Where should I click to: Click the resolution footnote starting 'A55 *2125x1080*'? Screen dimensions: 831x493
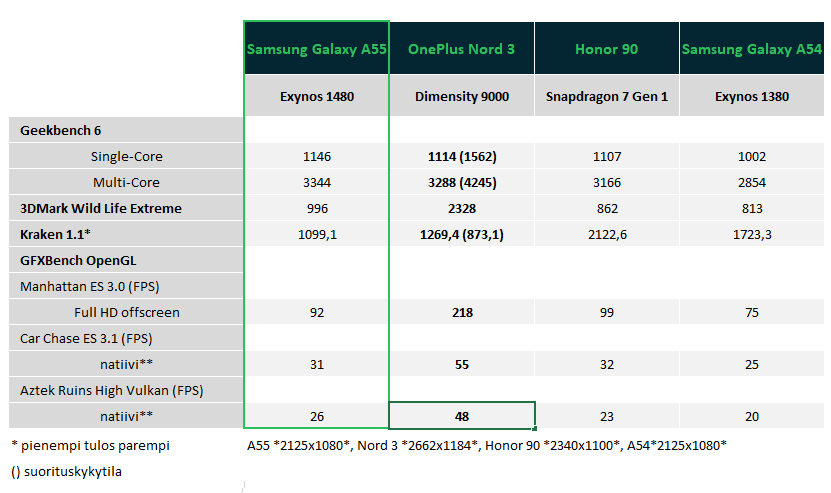point(486,445)
